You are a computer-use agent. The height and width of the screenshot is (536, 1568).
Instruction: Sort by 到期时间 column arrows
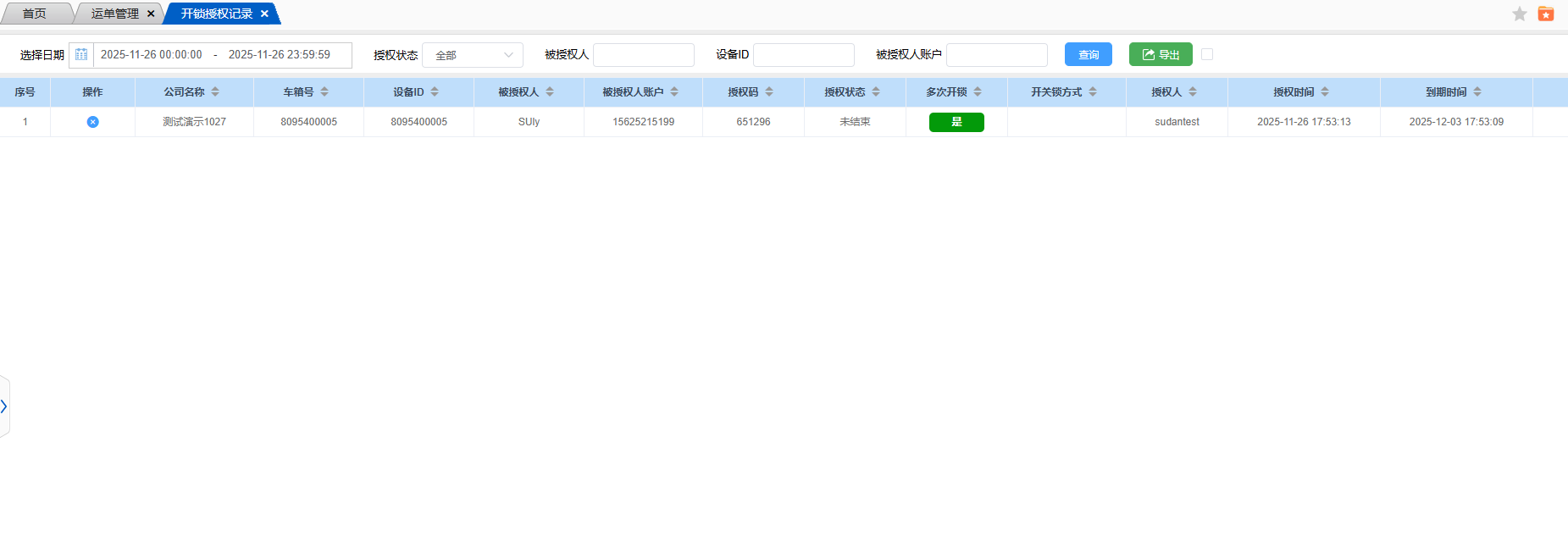(1477, 91)
